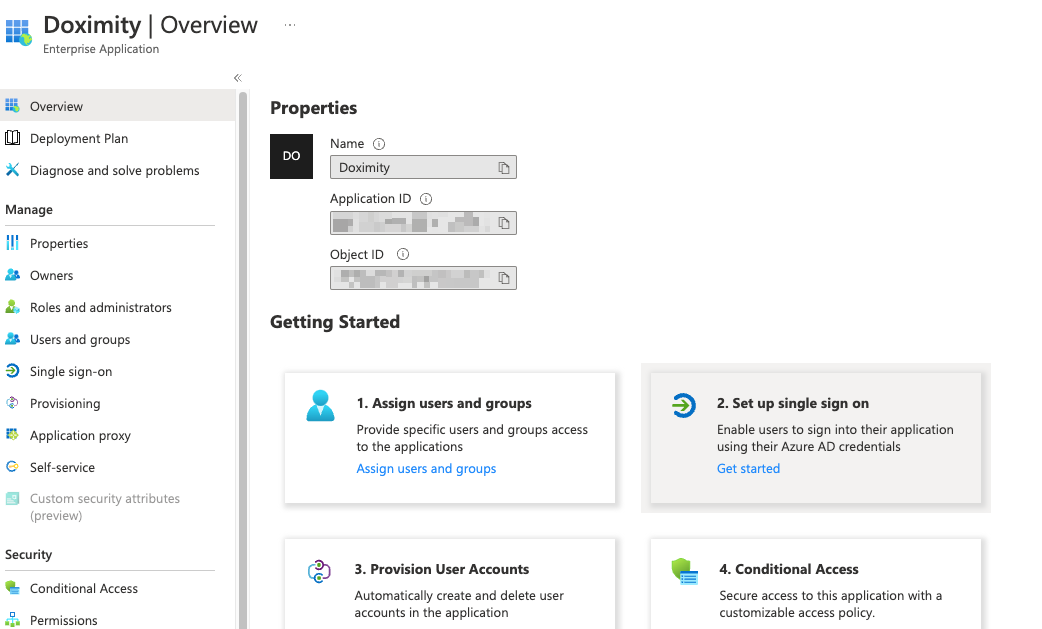Image resolution: width=1042 pixels, height=629 pixels.
Task: Click the Diagnose and solve problems wrench icon
Action: pos(12,170)
